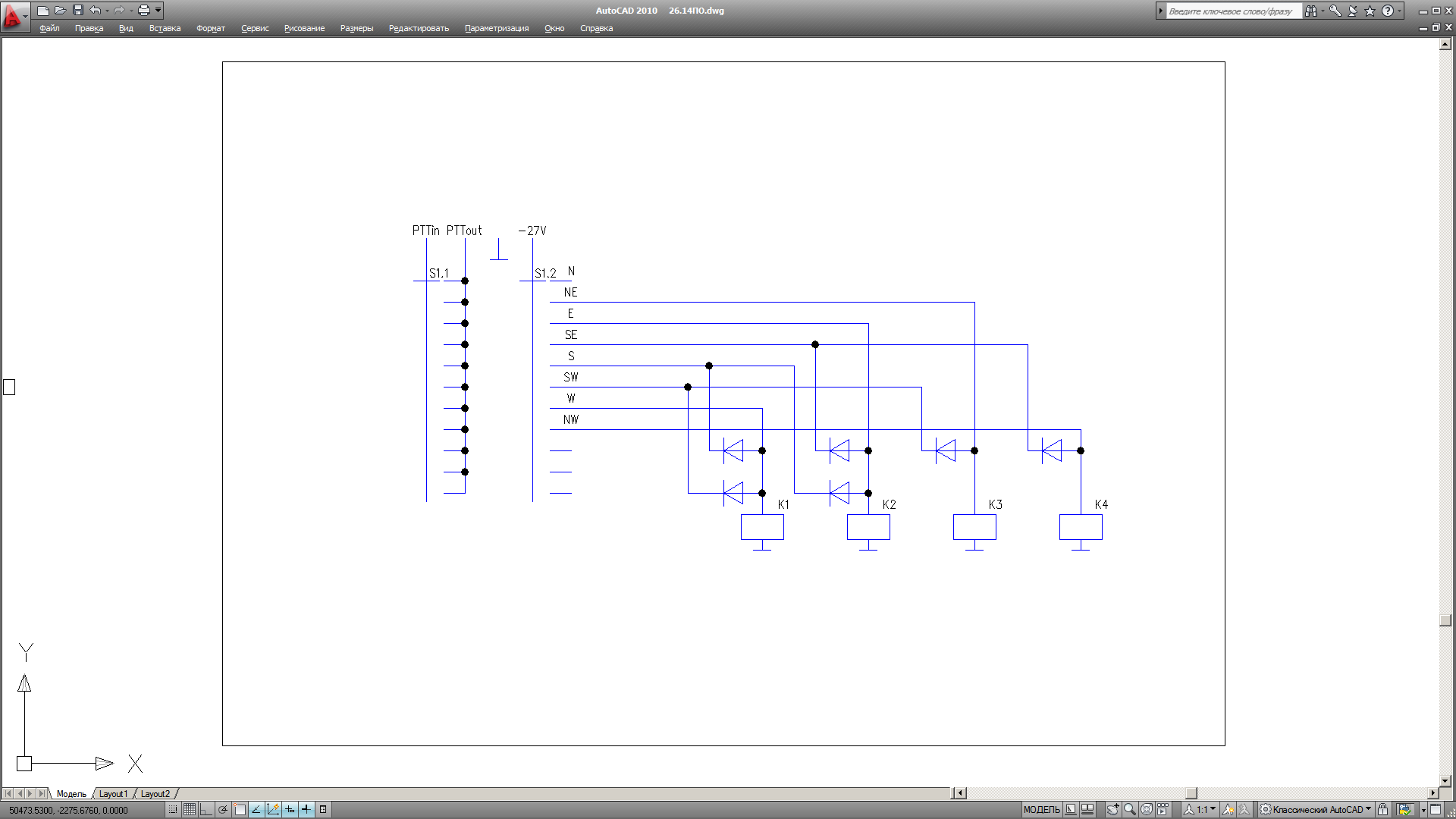1456x819 pixels.
Task: Open the Формат menu
Action: tap(211, 29)
